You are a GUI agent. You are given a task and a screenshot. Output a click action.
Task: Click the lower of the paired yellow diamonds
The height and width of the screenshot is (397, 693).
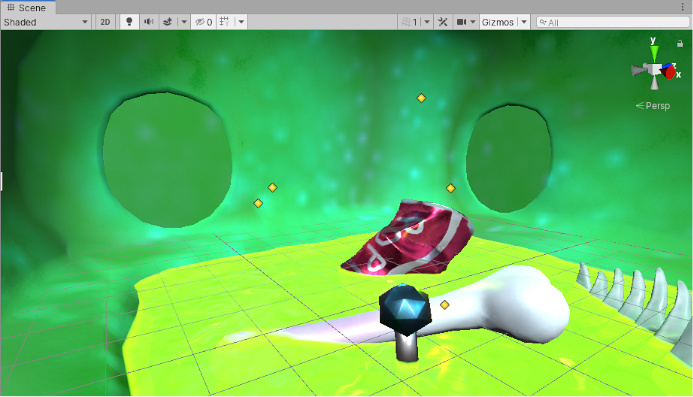tap(258, 203)
